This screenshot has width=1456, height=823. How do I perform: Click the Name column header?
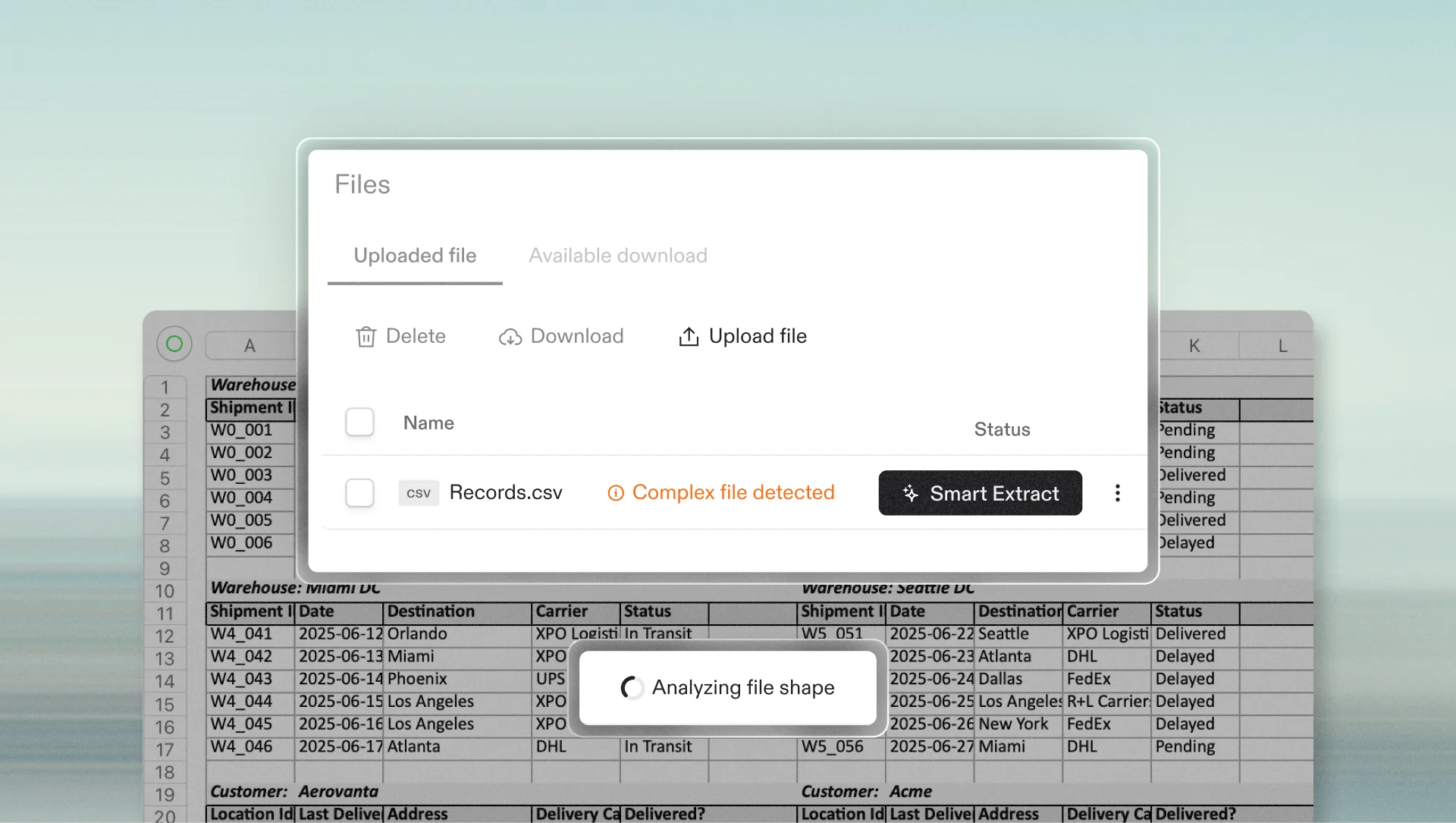coord(428,423)
